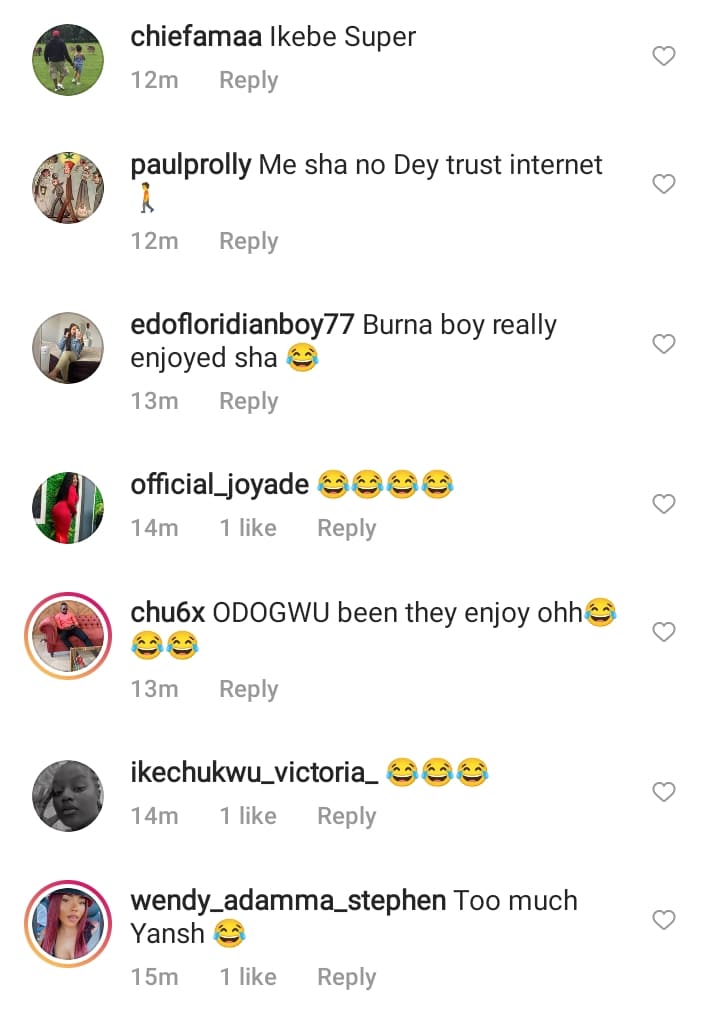Open chiefamaa's profile photo
720x1035 pixels.
(x=68, y=59)
